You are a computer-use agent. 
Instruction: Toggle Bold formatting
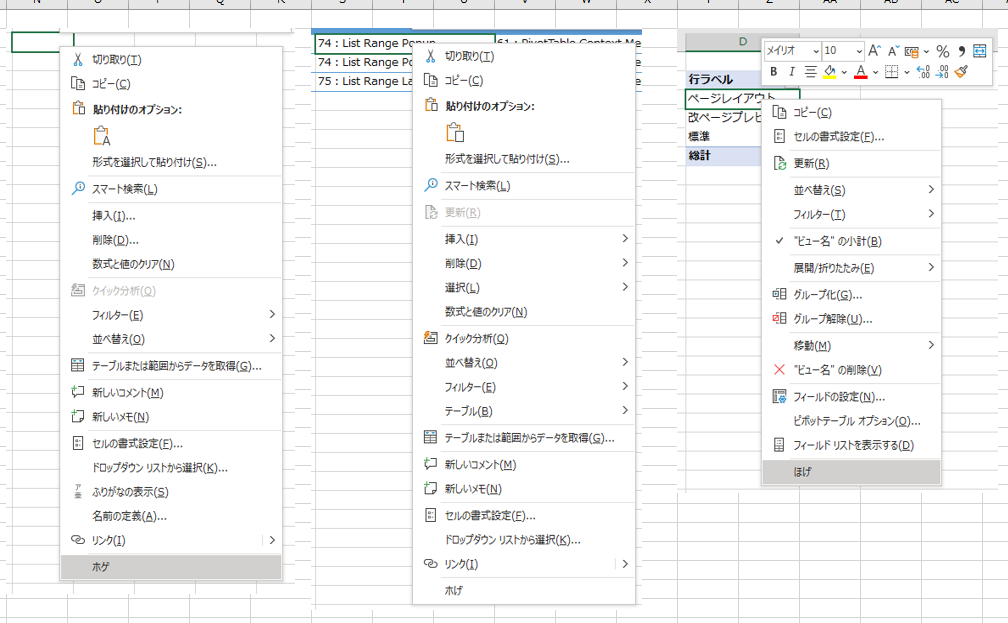click(x=774, y=71)
